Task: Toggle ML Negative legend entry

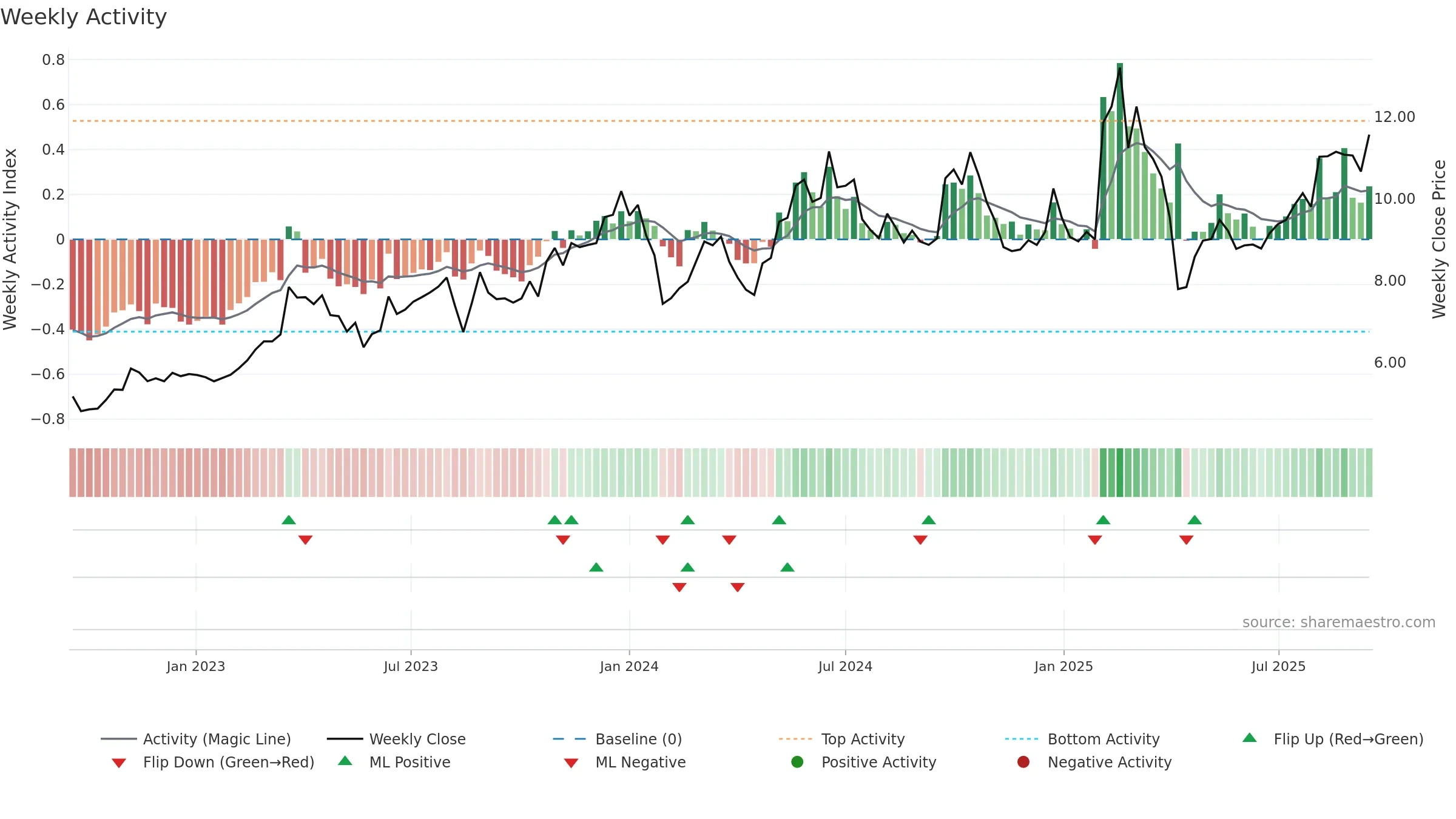Action: (x=625, y=762)
